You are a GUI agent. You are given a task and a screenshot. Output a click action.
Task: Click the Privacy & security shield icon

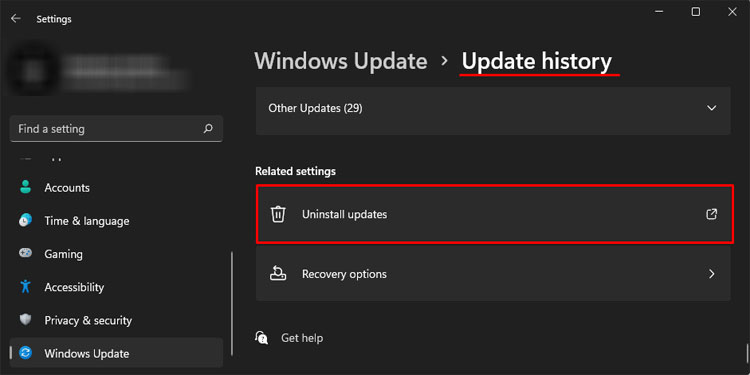pyautogui.click(x=25, y=320)
